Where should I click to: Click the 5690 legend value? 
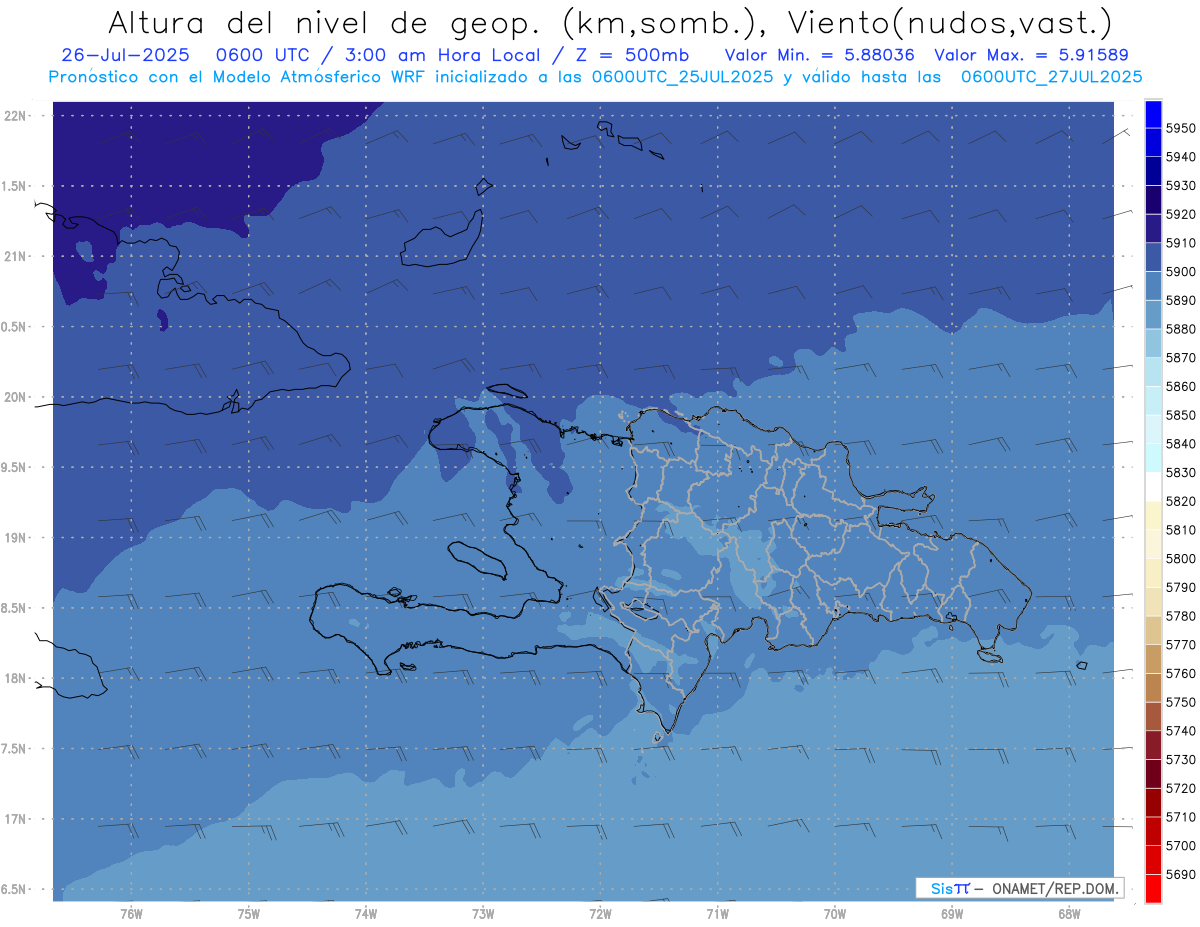(x=1180, y=874)
